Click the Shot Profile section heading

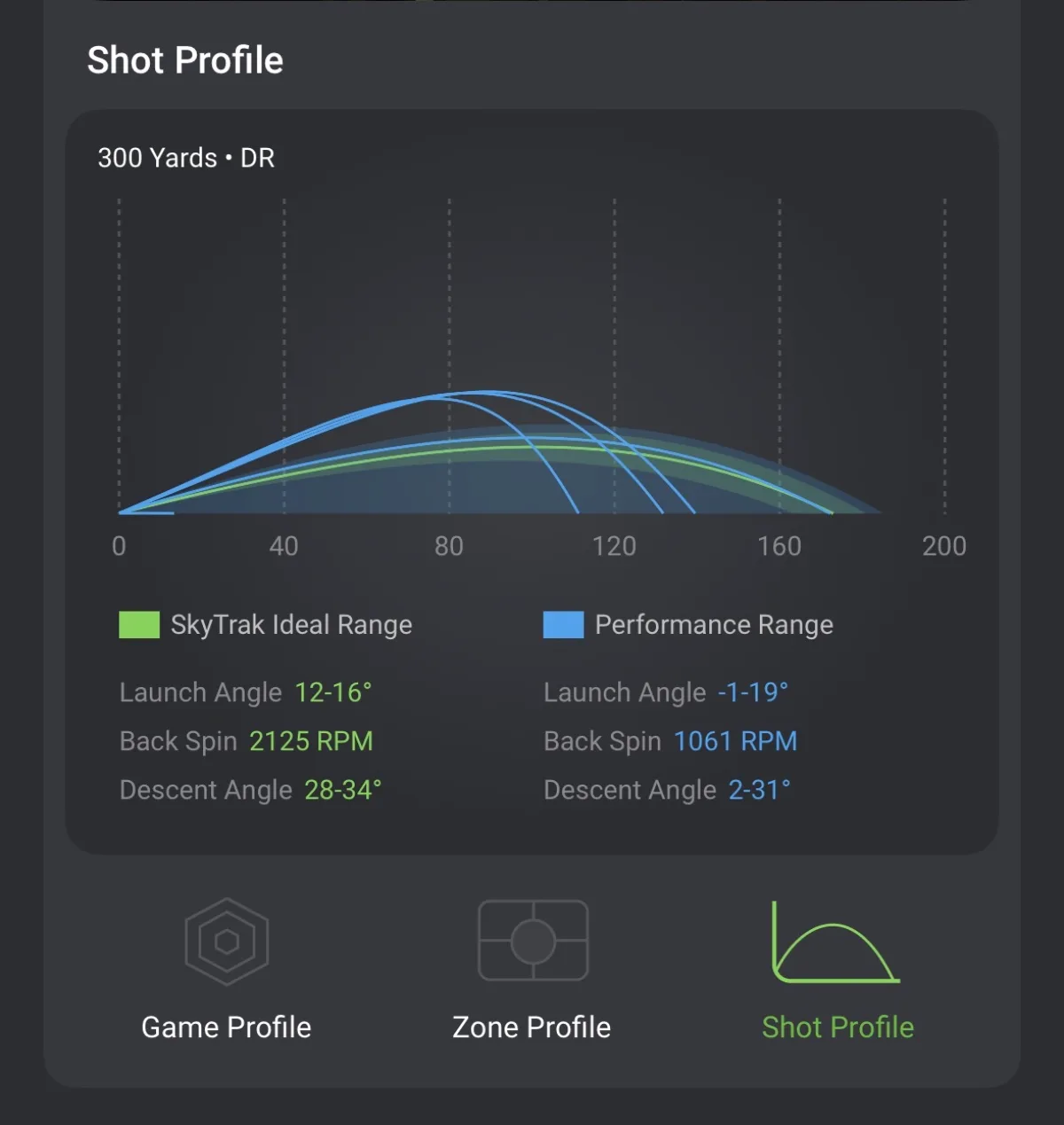(x=185, y=60)
